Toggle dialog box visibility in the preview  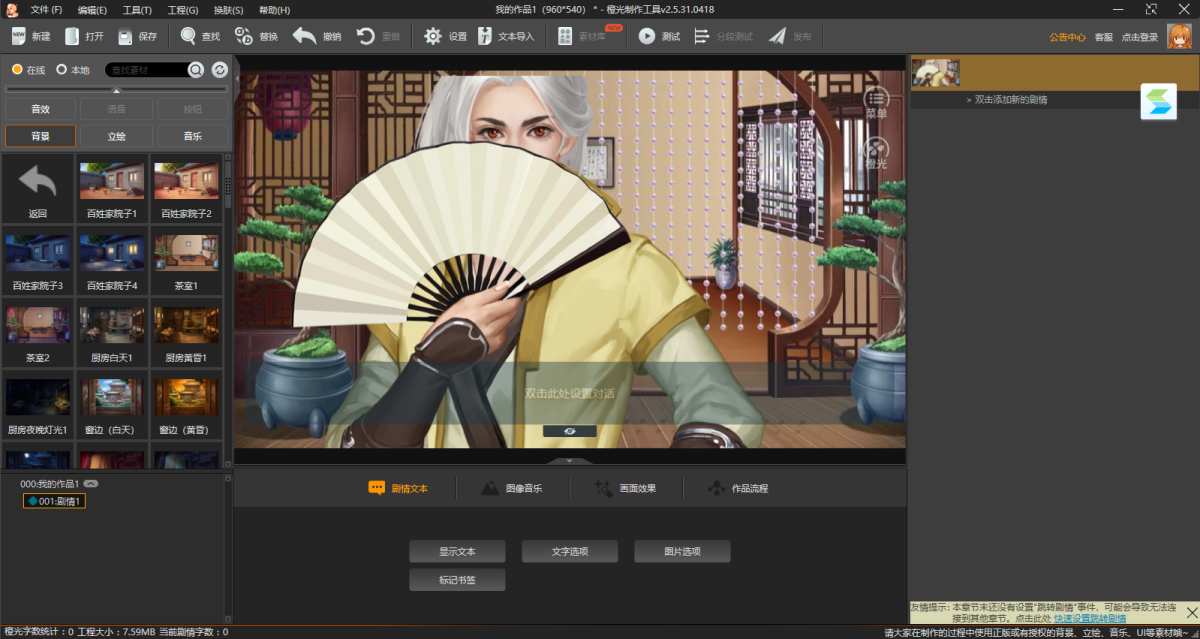coord(570,431)
